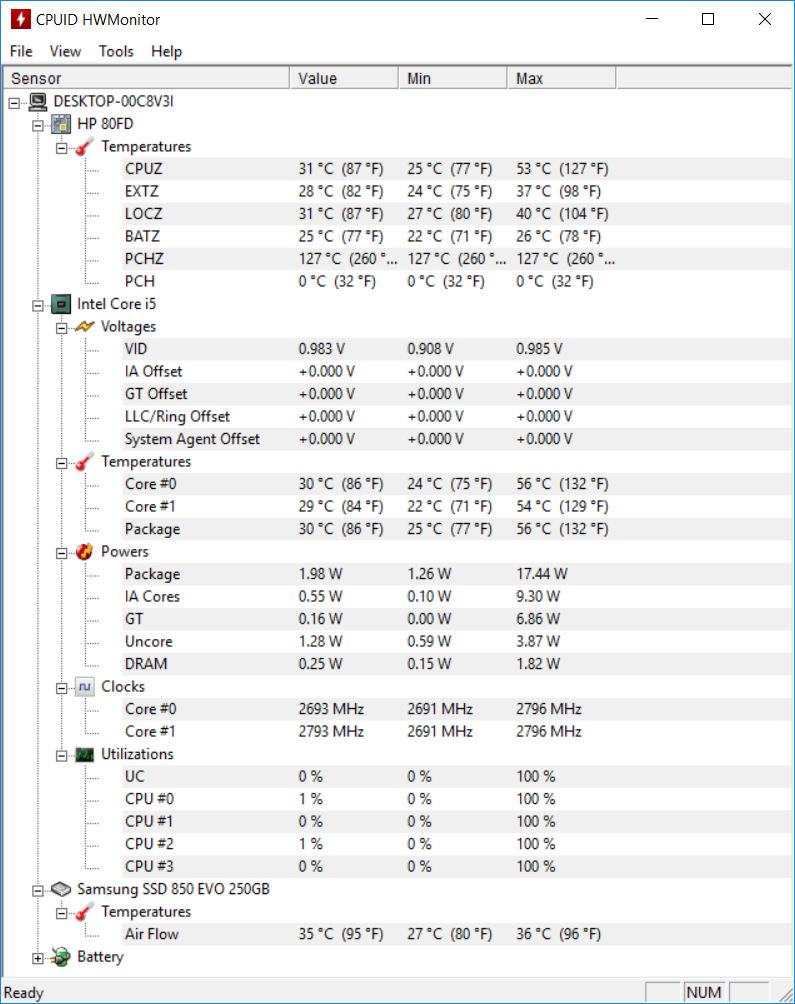Click the Sensor column header

click(x=146, y=78)
